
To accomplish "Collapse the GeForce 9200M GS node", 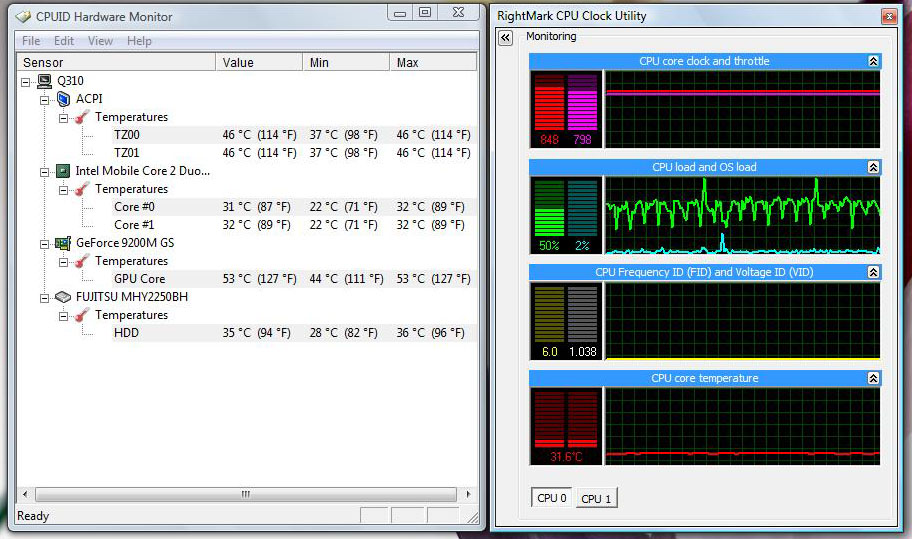I will 44,244.
